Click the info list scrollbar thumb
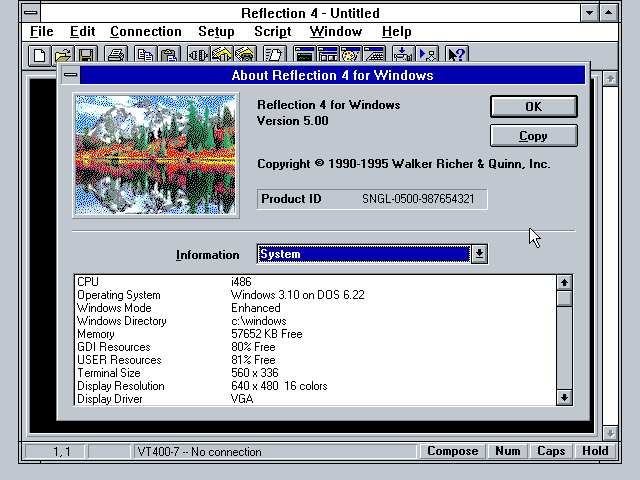Image resolution: width=640 pixels, height=480 pixels. pos(564,298)
